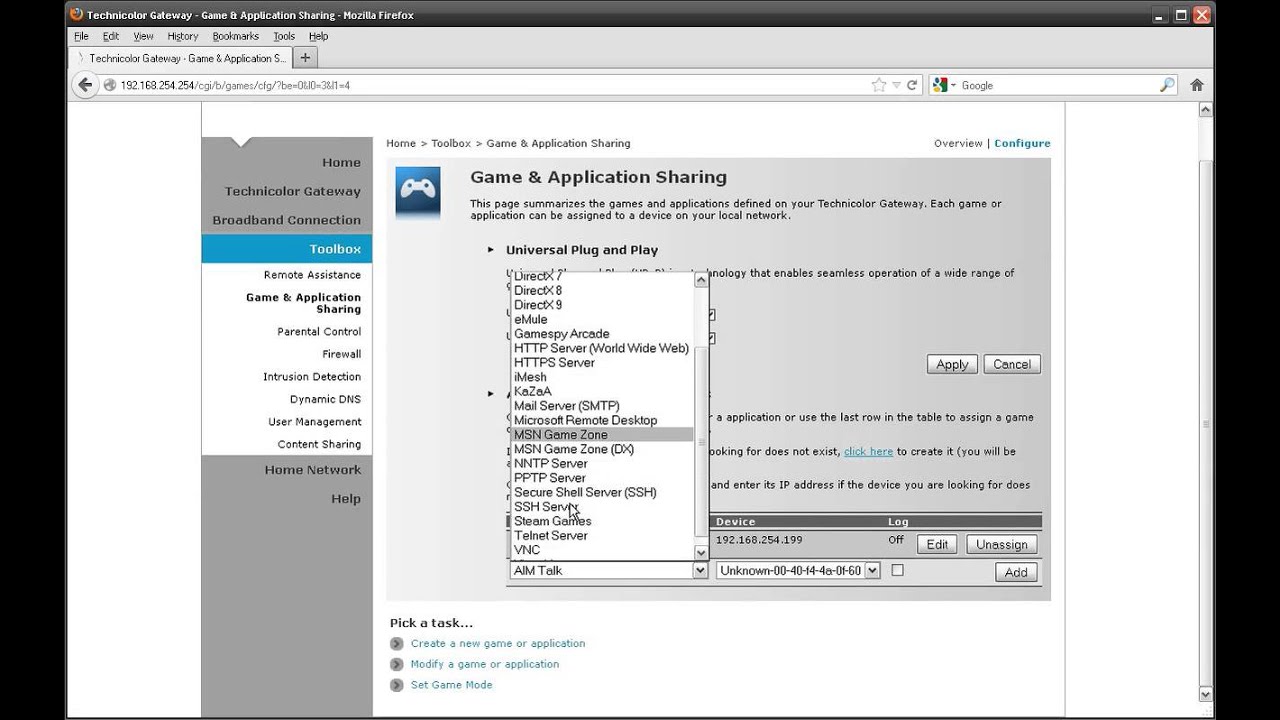Go to Toolbox in the breadcrumb
This screenshot has height=720, width=1280.
click(451, 143)
